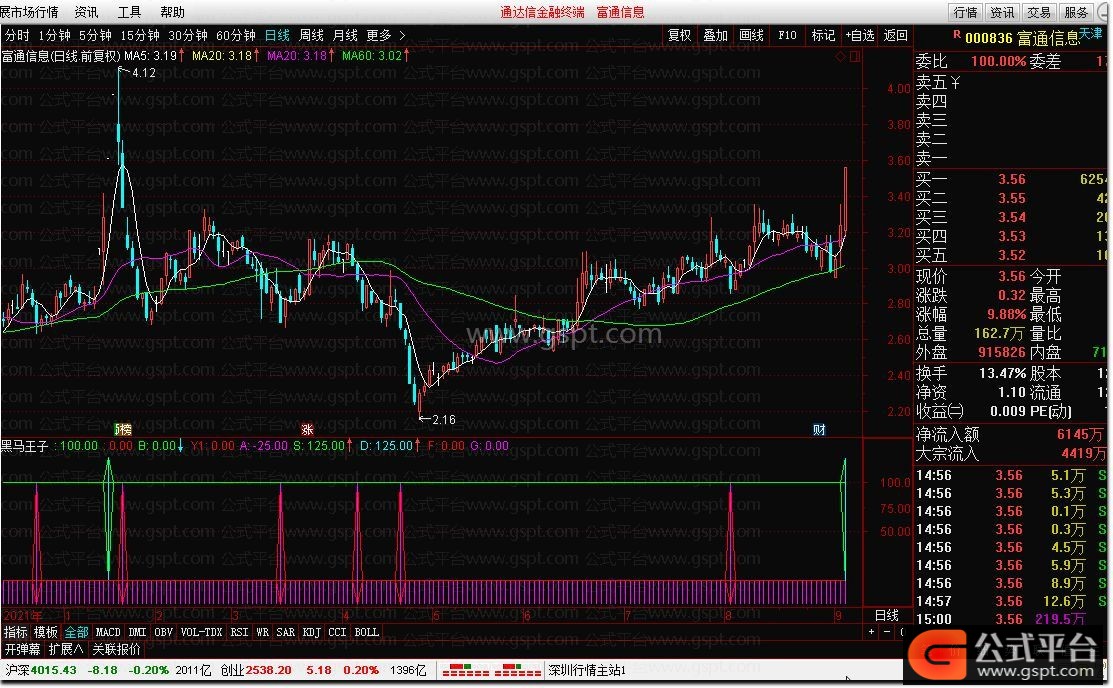Open the 帮助 menu

pyautogui.click(x=172, y=12)
